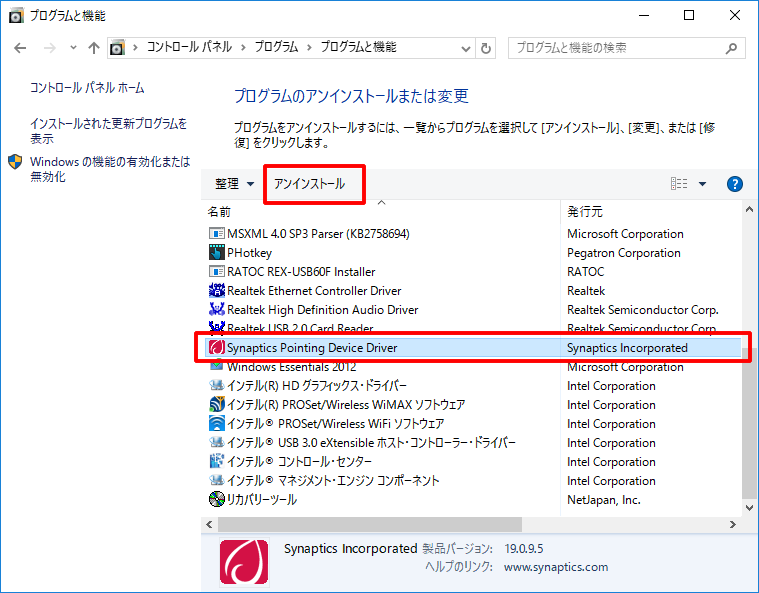Click the window title bar program icon
Screen dimensions: 759x593
tap(15, 15)
